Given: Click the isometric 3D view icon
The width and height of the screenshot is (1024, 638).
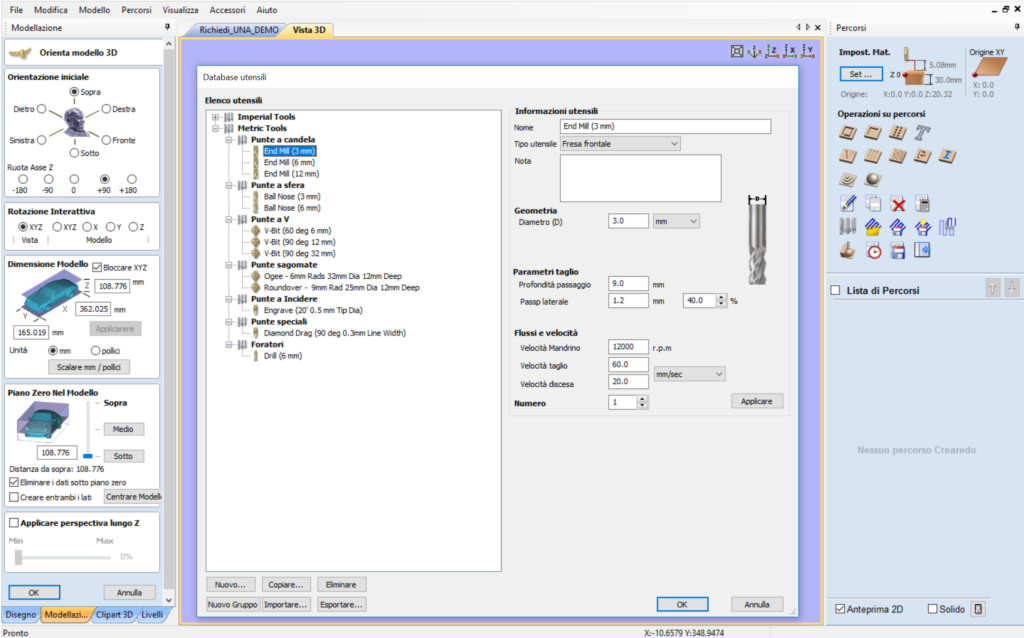Looking at the screenshot, I should pos(755,51).
